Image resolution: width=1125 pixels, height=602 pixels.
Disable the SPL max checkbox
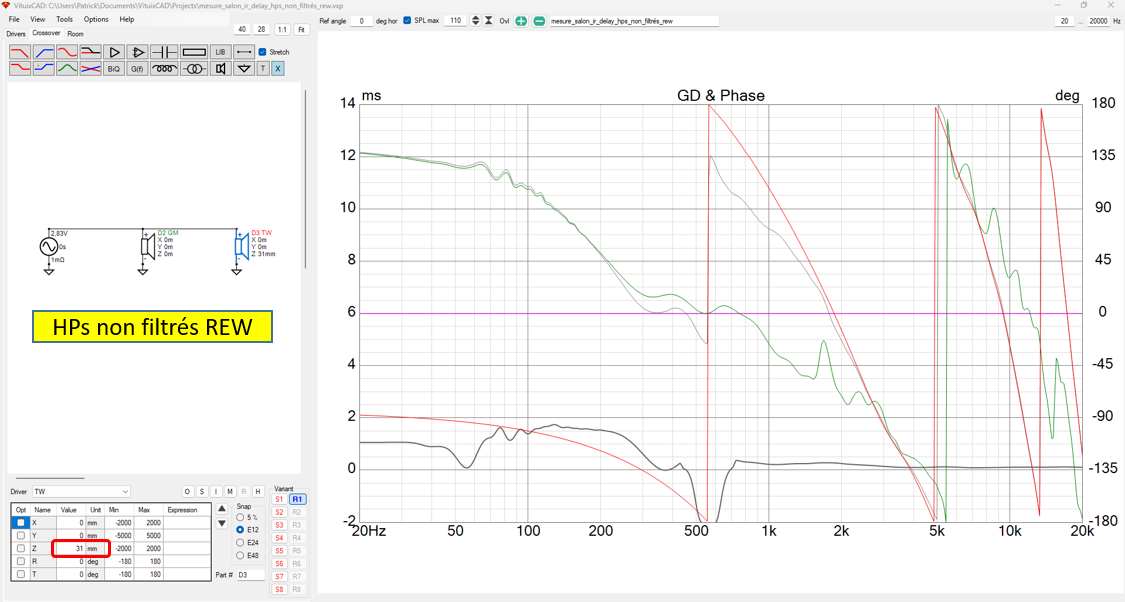[x=407, y=21]
